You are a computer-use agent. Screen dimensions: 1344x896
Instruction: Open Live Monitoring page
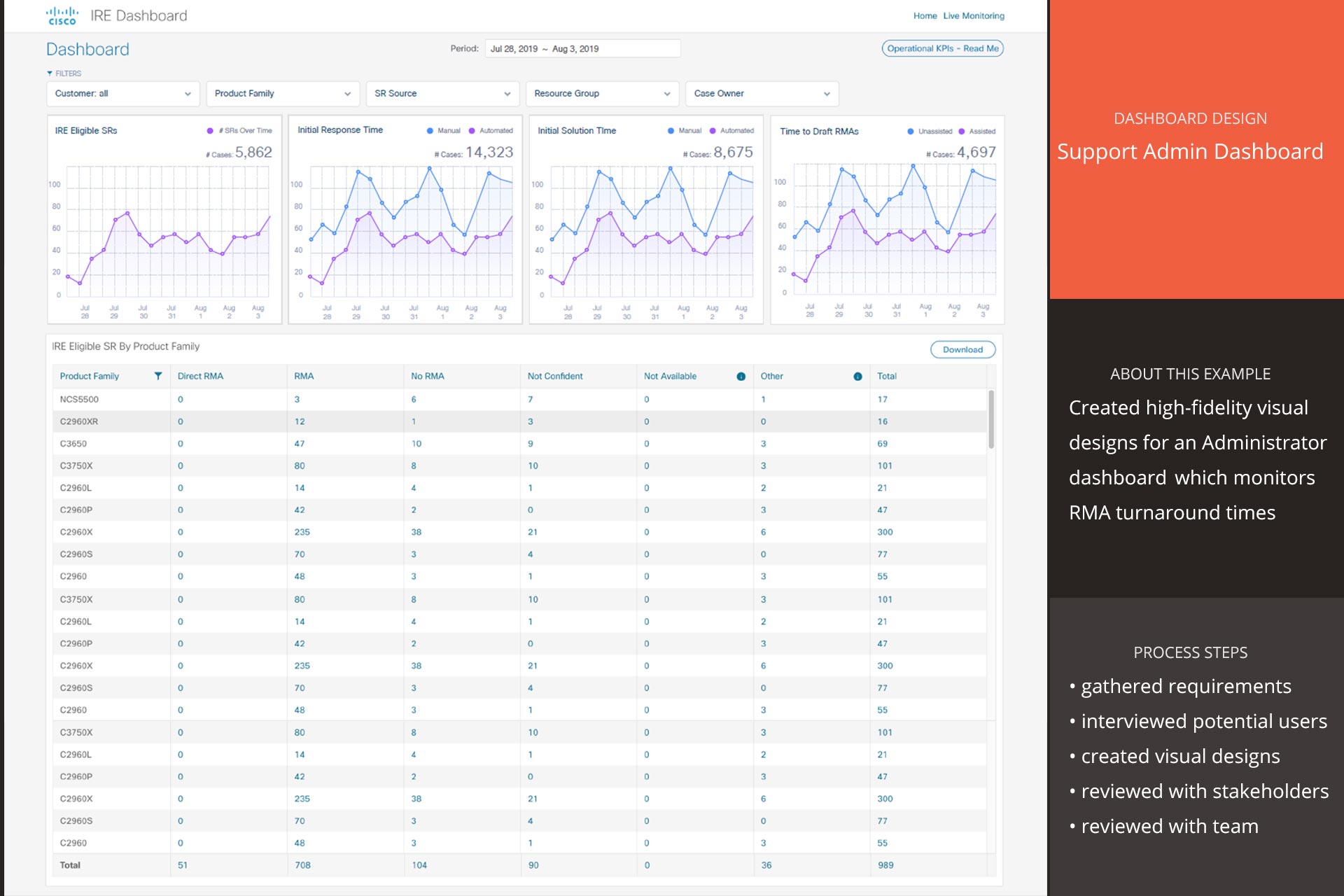click(973, 16)
